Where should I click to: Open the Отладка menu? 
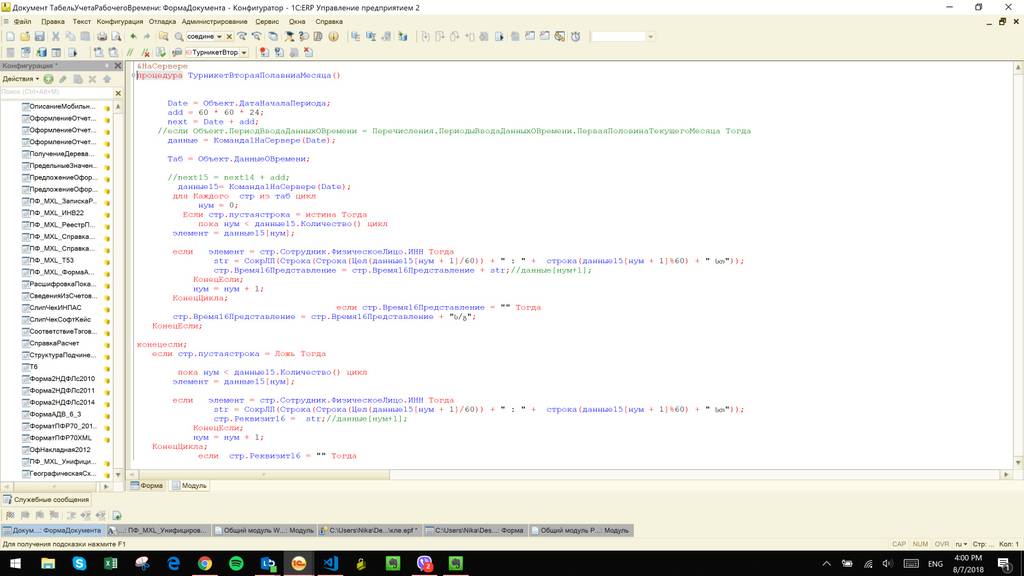(x=162, y=22)
